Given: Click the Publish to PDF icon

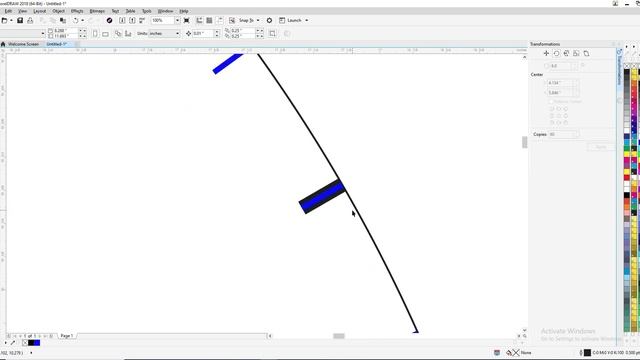Looking at the screenshot, I should (142, 20).
